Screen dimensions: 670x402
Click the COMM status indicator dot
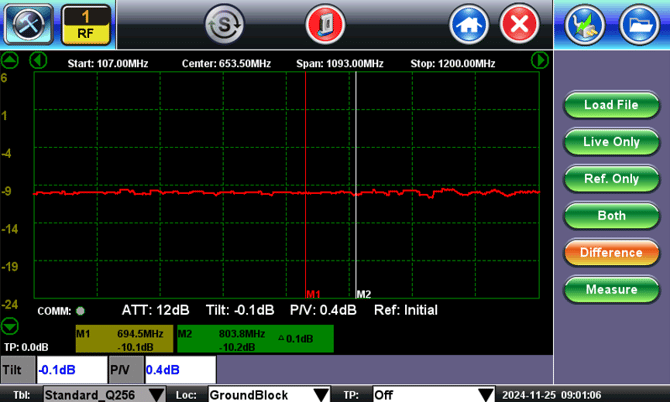click(80, 311)
